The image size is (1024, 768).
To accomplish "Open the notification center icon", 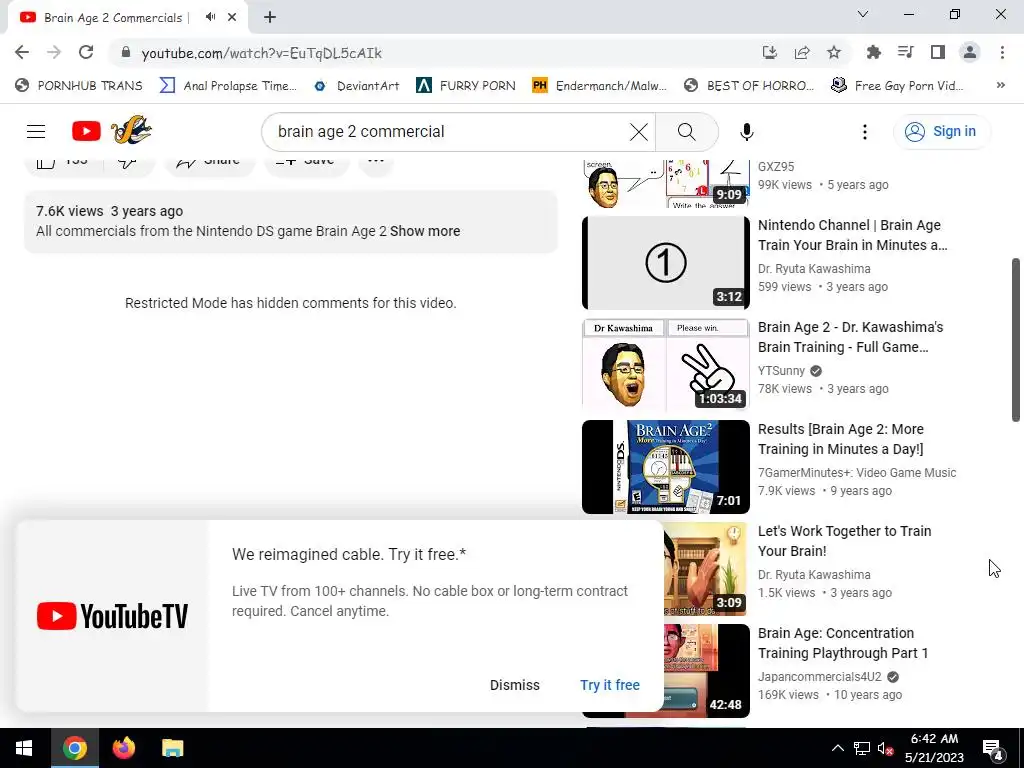I will [993, 748].
